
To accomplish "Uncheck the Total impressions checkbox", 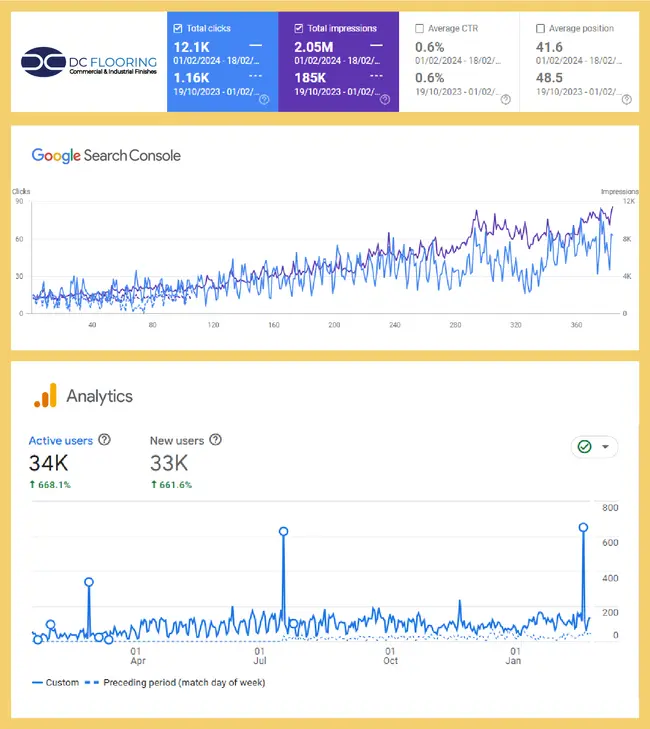I will (x=298, y=28).
